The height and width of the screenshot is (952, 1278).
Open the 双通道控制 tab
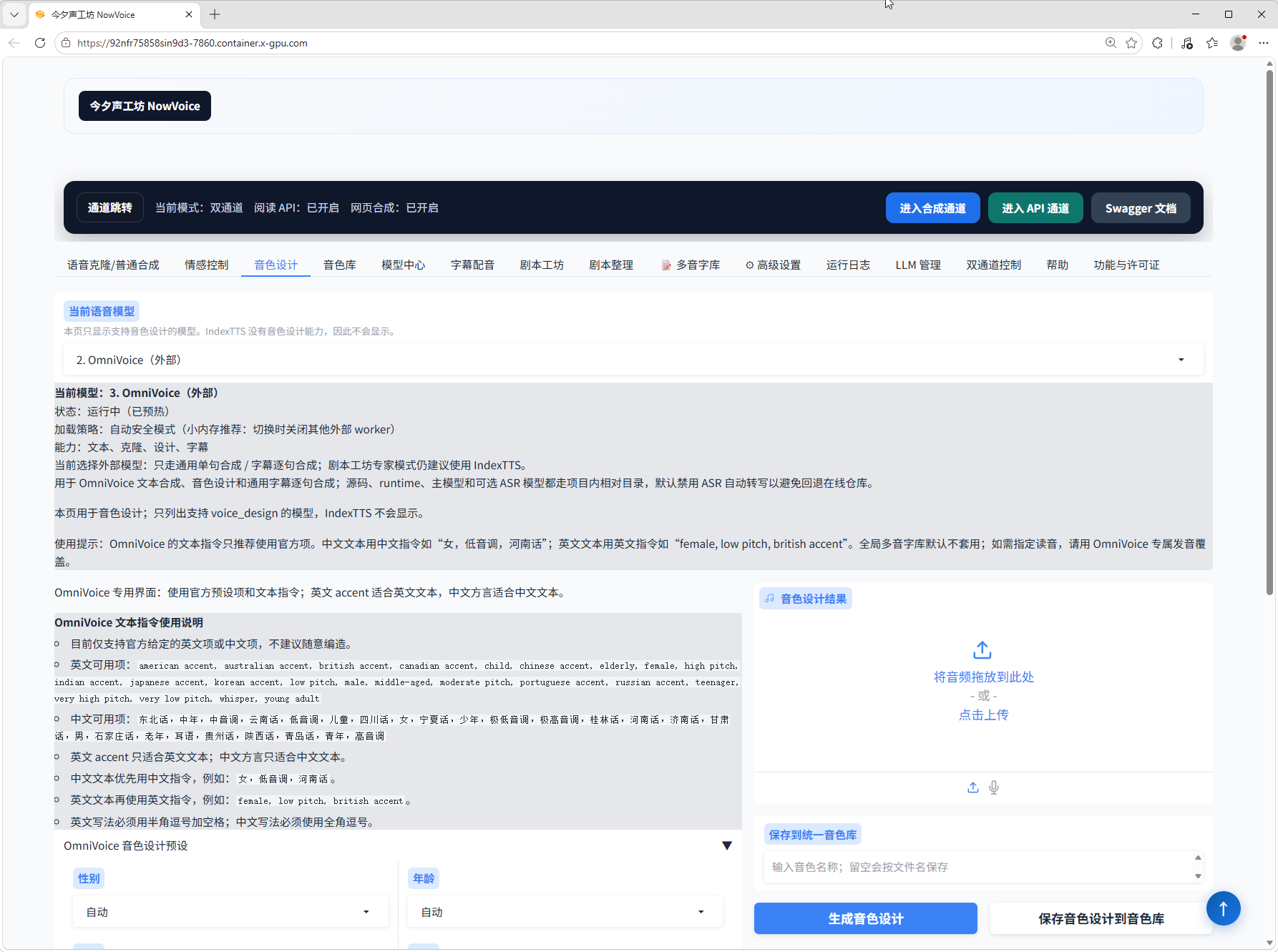[993, 265]
